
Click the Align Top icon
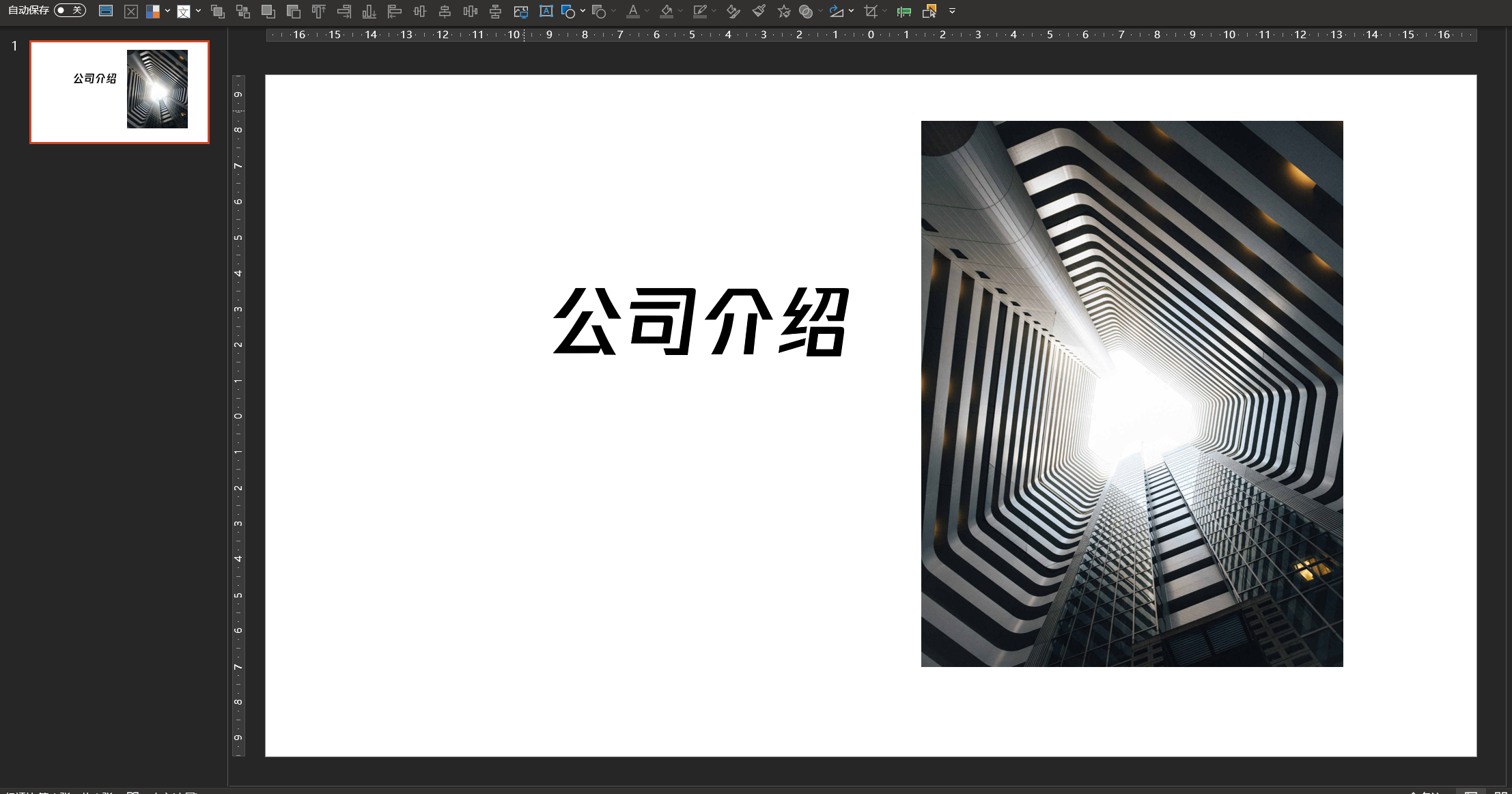pos(318,11)
